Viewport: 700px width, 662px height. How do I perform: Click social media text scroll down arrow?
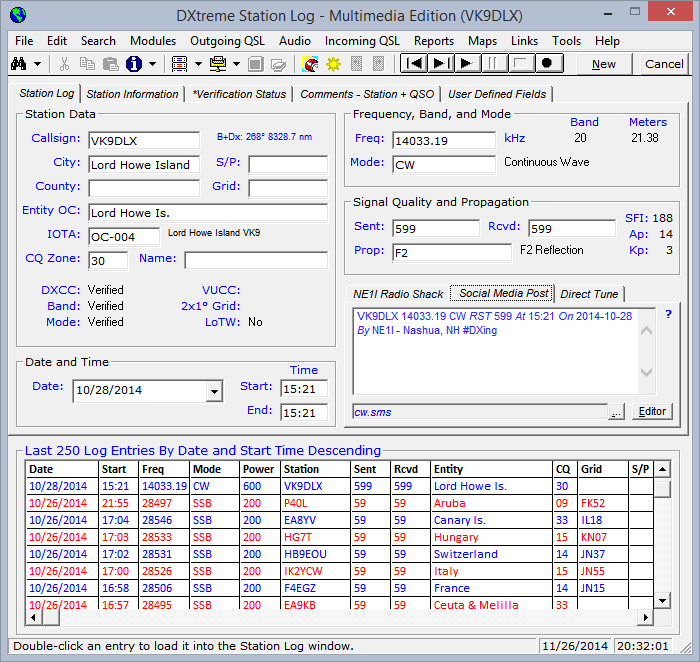click(646, 372)
